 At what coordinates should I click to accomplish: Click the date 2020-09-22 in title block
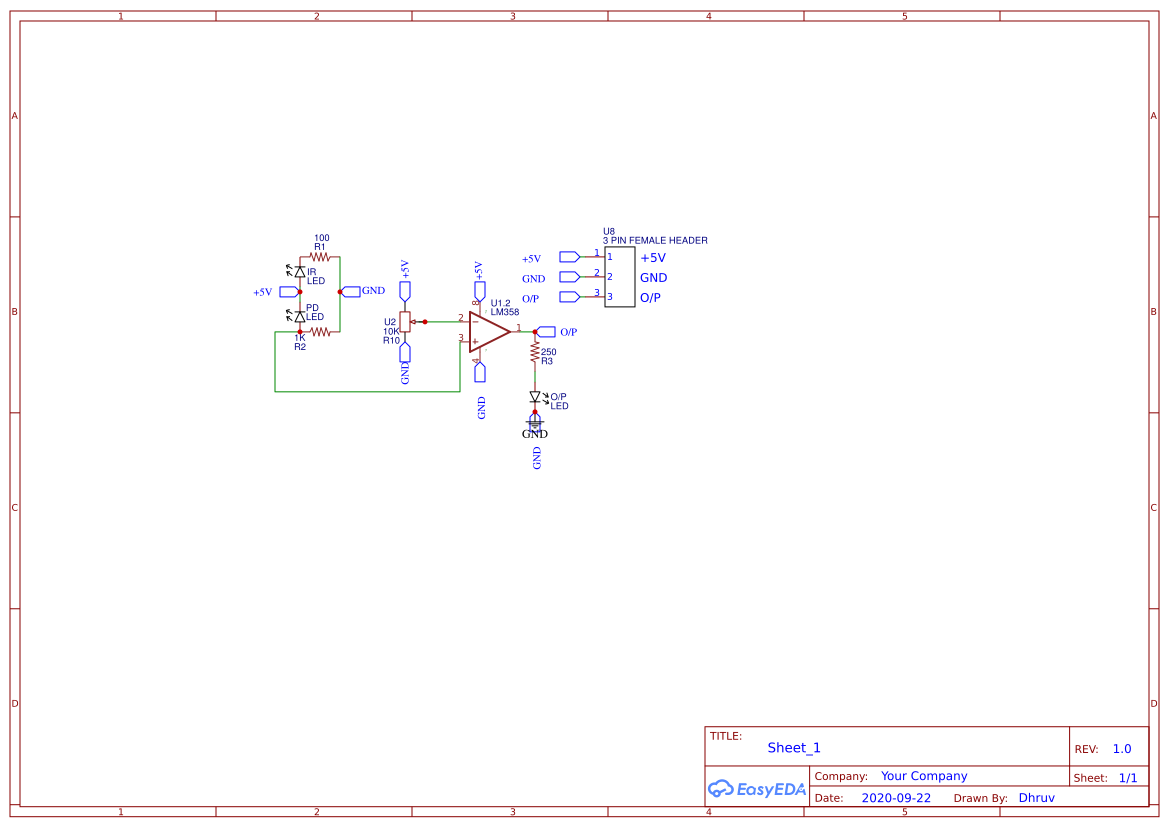click(x=896, y=797)
